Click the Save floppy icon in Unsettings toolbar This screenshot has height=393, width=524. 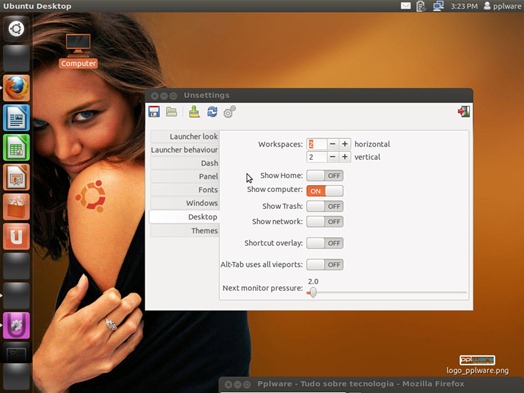tap(154, 112)
